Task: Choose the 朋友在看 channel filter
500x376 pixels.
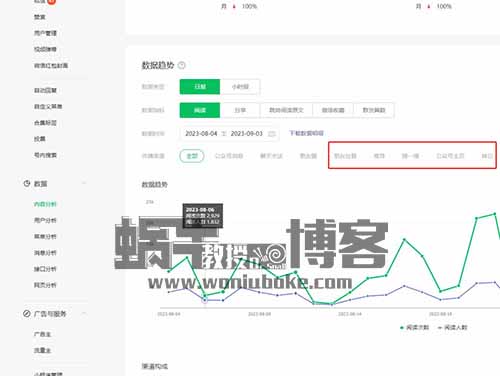Action: 345,156
